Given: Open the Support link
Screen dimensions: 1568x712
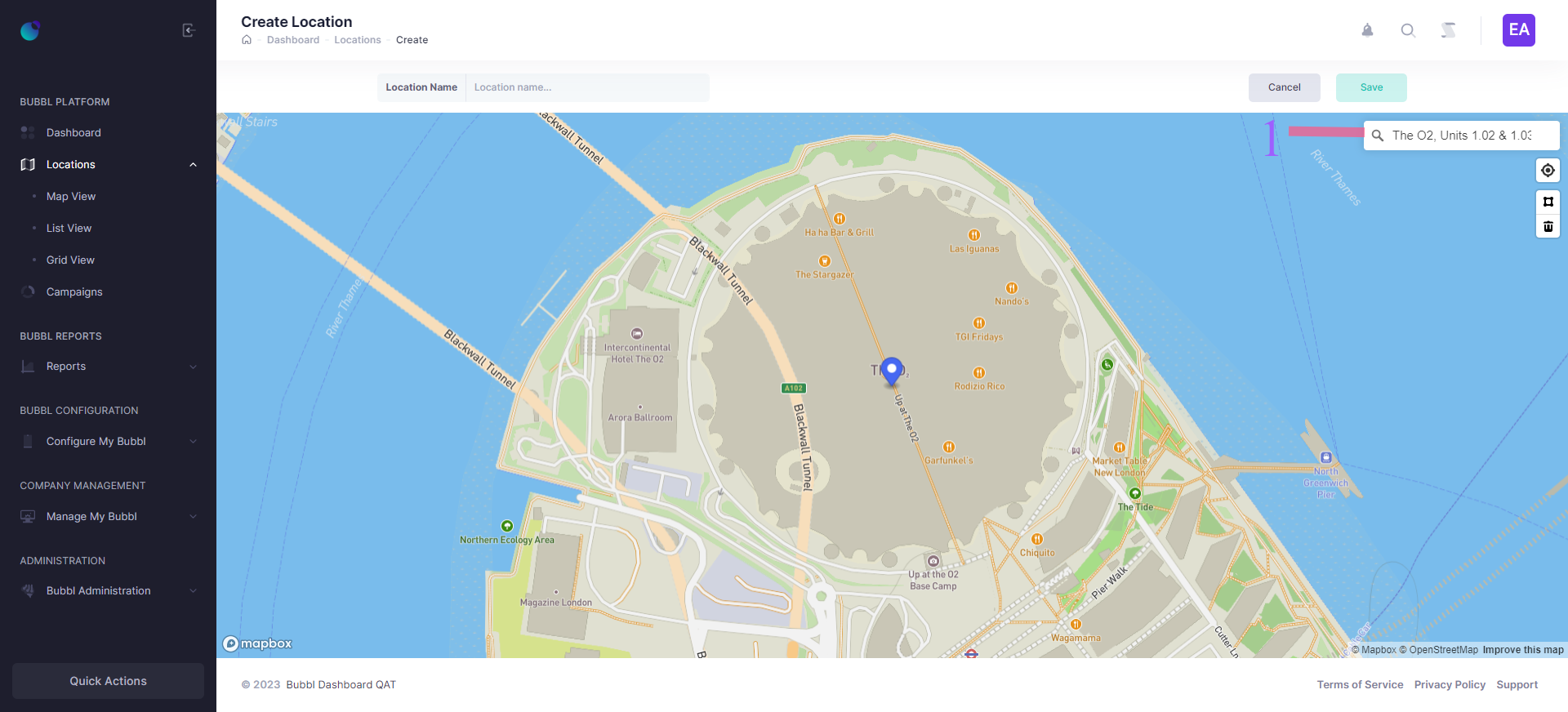Looking at the screenshot, I should tap(1517, 685).
